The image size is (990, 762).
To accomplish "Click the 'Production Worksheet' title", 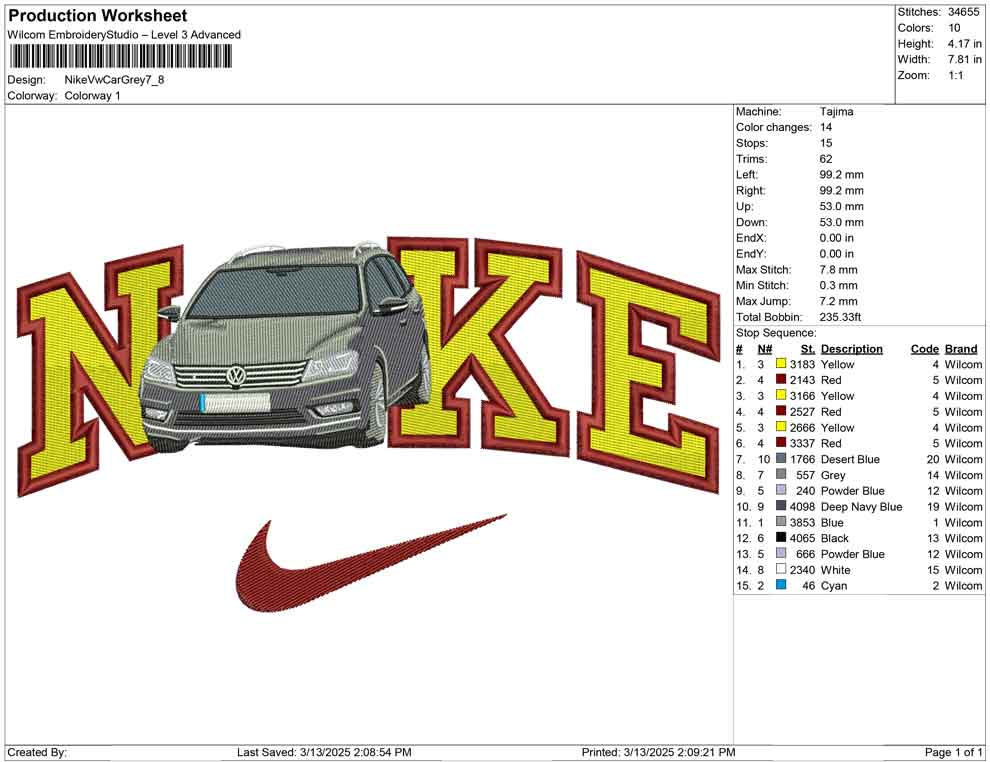I will point(97,16).
